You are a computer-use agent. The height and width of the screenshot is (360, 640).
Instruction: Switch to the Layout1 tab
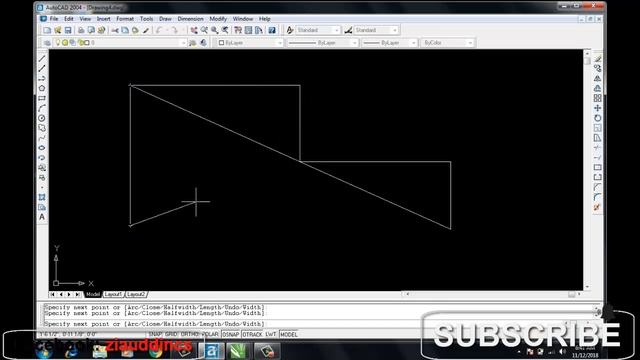click(x=113, y=294)
